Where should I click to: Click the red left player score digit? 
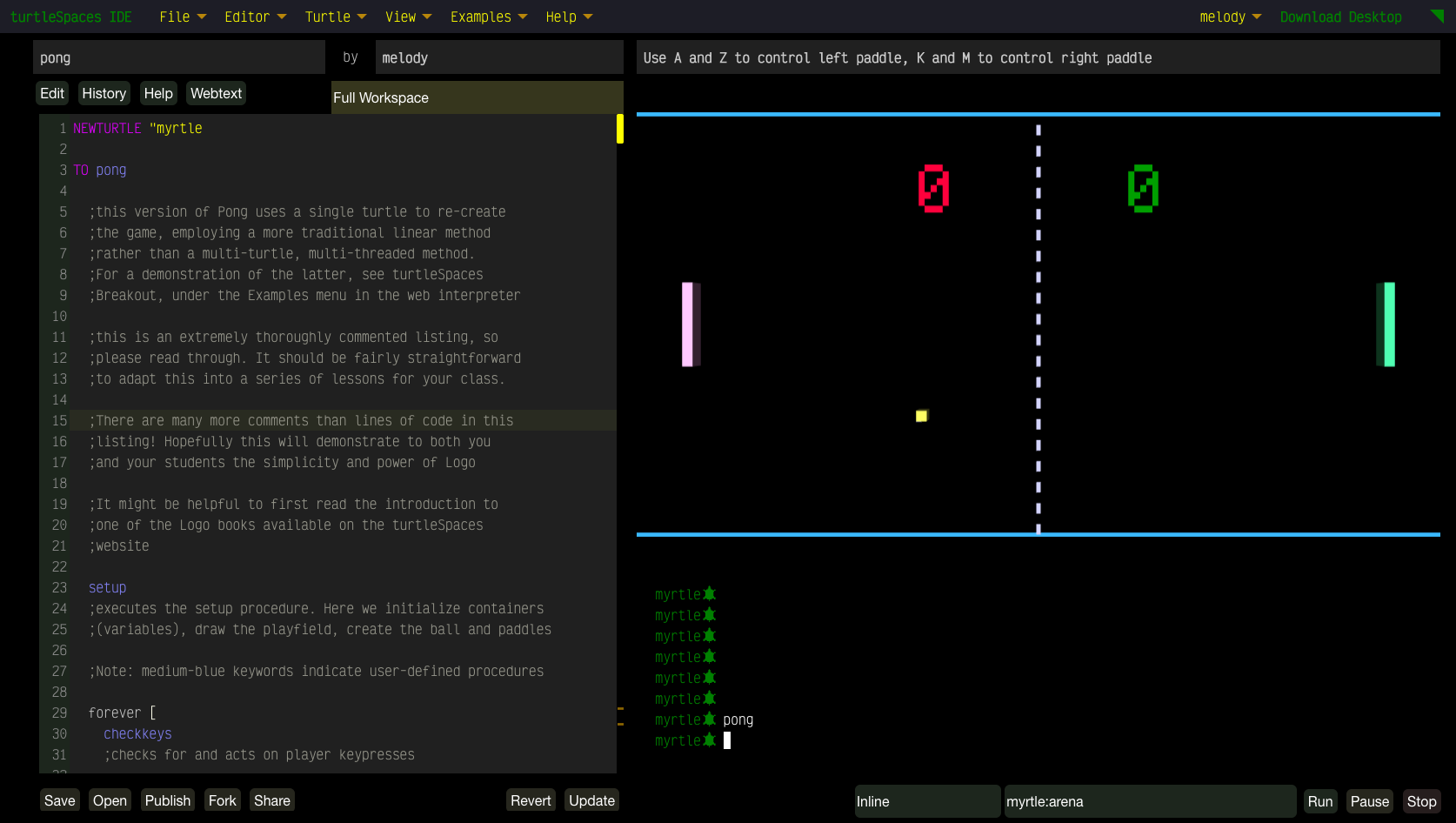point(933,189)
